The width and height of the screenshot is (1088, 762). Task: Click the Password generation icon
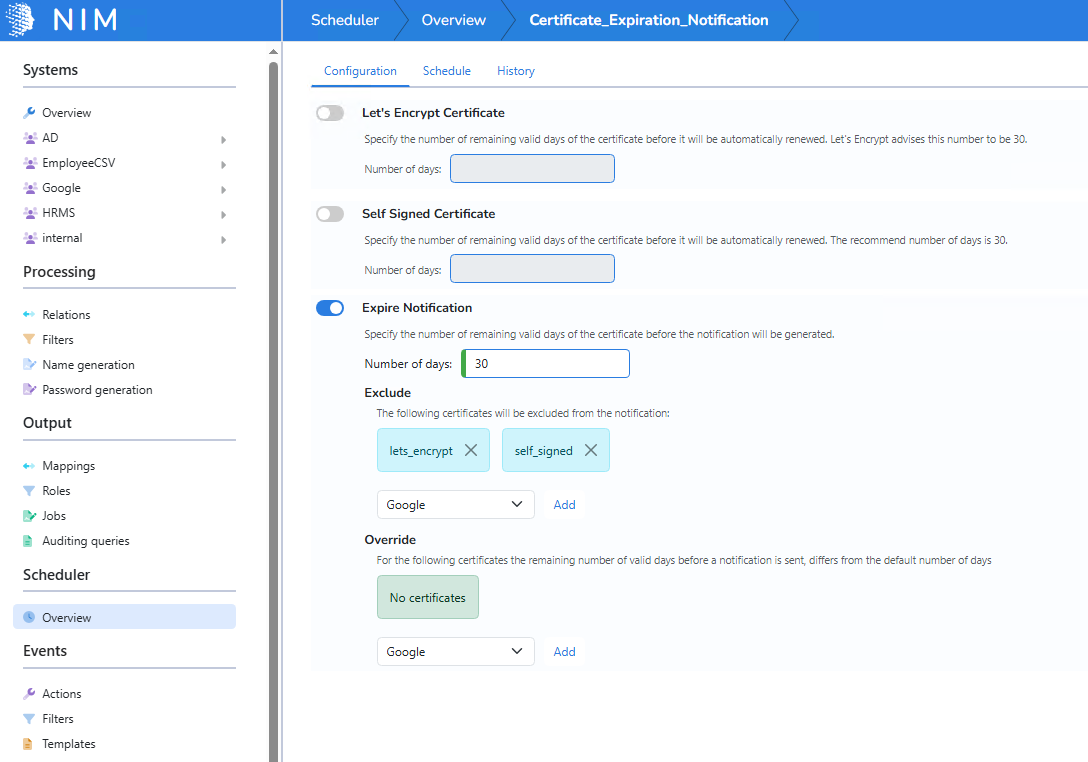point(29,390)
